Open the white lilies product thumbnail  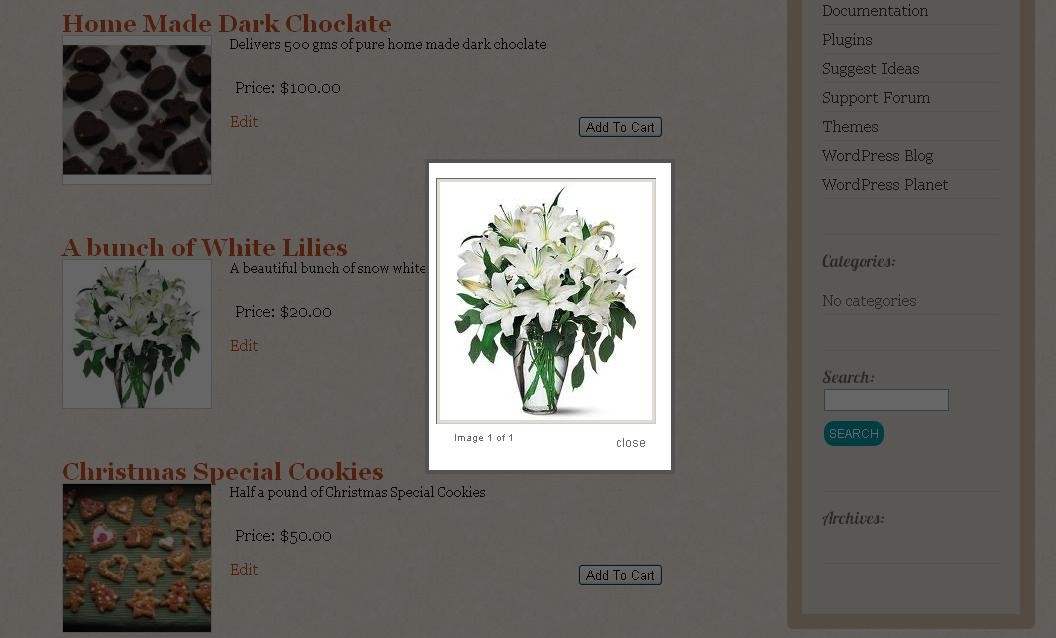(137, 334)
